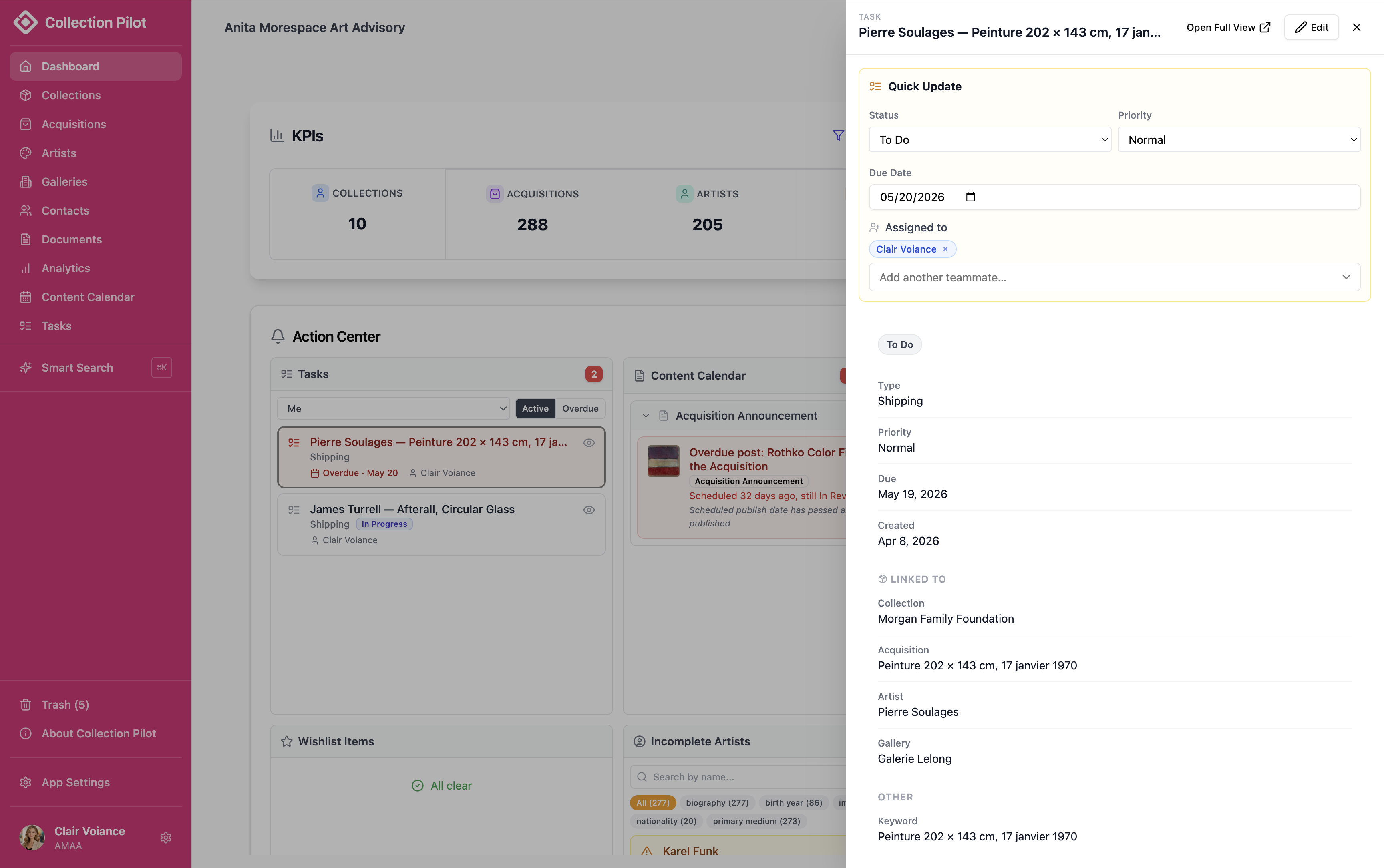Open the Add another teammate dropdown

[x=1114, y=277]
